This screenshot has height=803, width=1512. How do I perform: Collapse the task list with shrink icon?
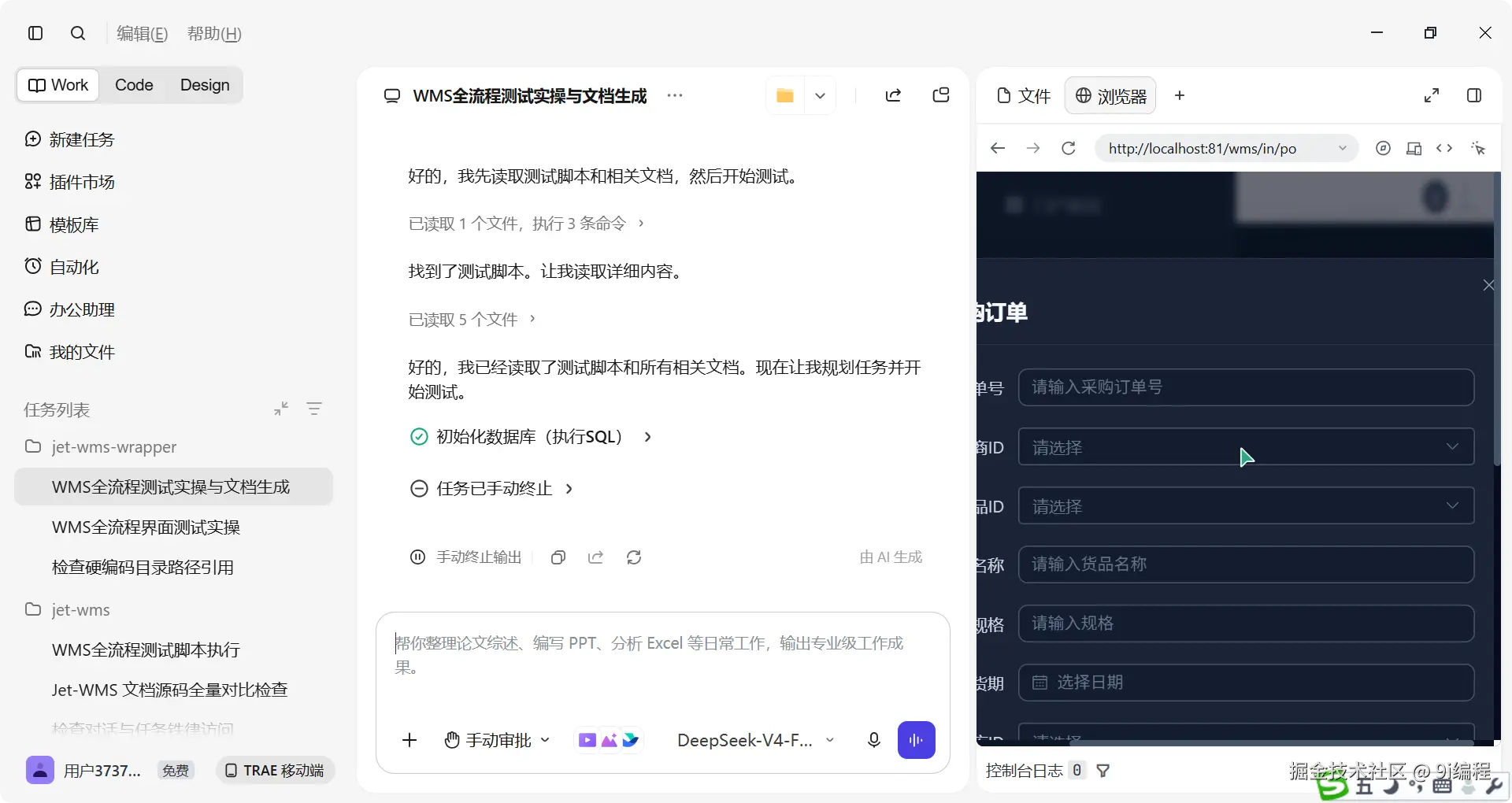coord(281,409)
